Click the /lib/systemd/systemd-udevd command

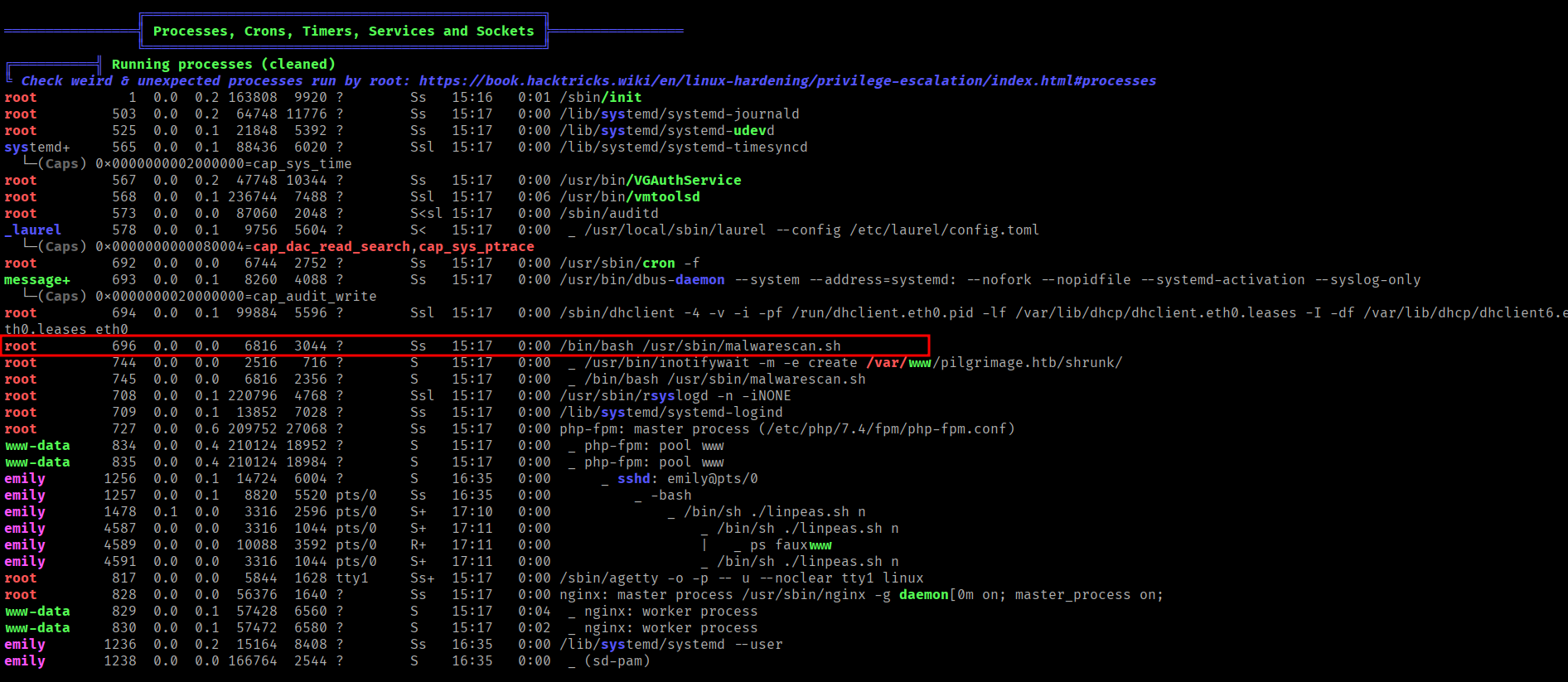[667, 130]
